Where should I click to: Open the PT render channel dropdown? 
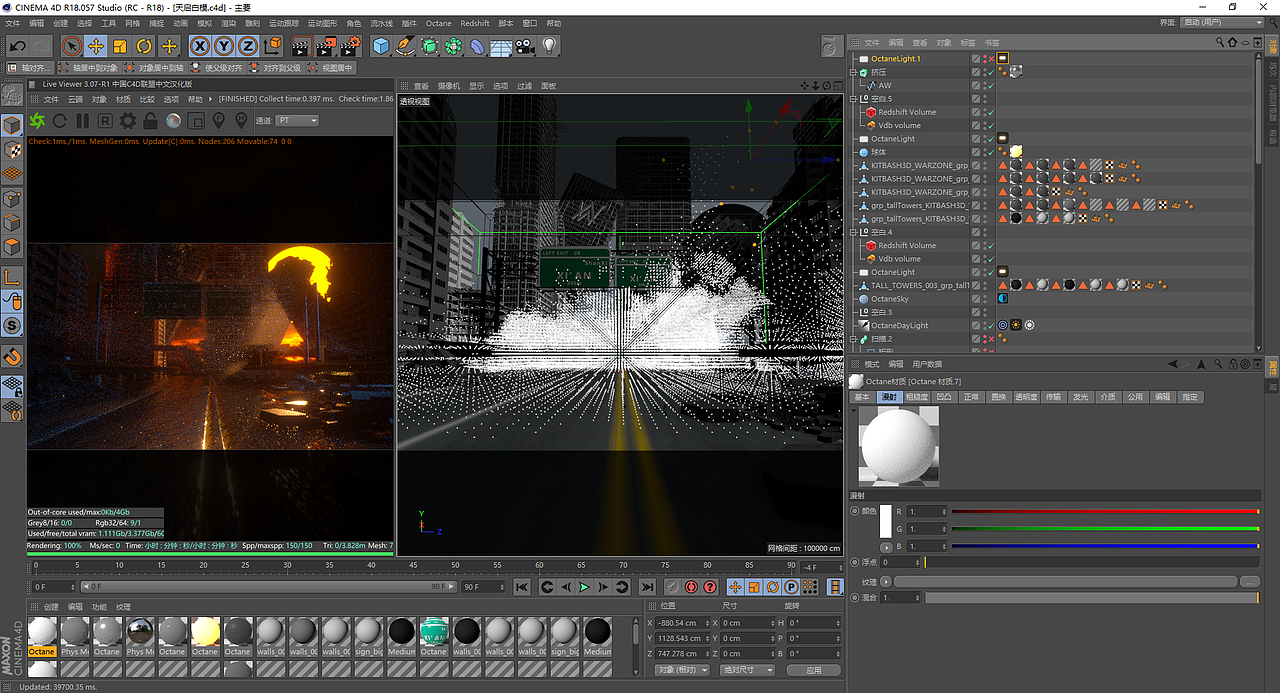pyautogui.click(x=298, y=121)
